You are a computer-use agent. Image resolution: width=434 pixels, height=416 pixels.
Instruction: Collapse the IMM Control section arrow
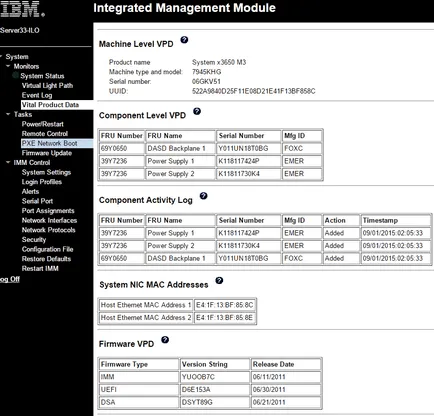click(8, 162)
